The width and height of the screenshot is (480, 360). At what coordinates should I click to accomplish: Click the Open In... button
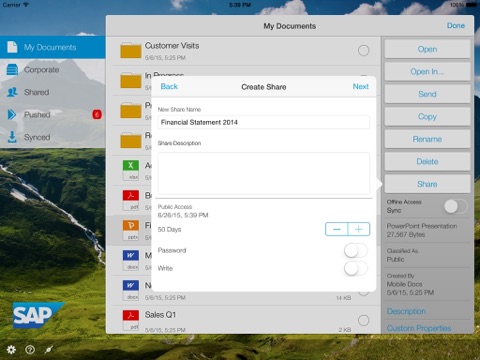click(x=427, y=72)
